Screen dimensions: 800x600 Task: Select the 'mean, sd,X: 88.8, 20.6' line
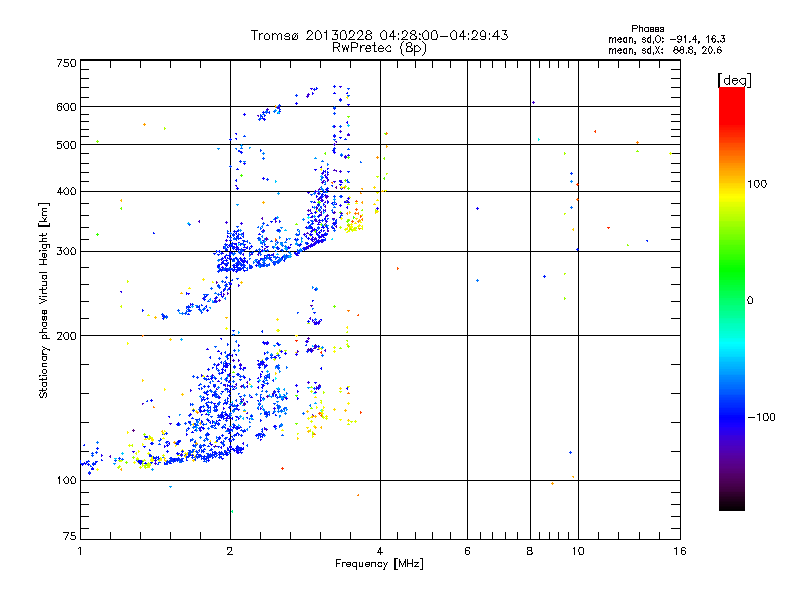pyautogui.click(x=665, y=51)
